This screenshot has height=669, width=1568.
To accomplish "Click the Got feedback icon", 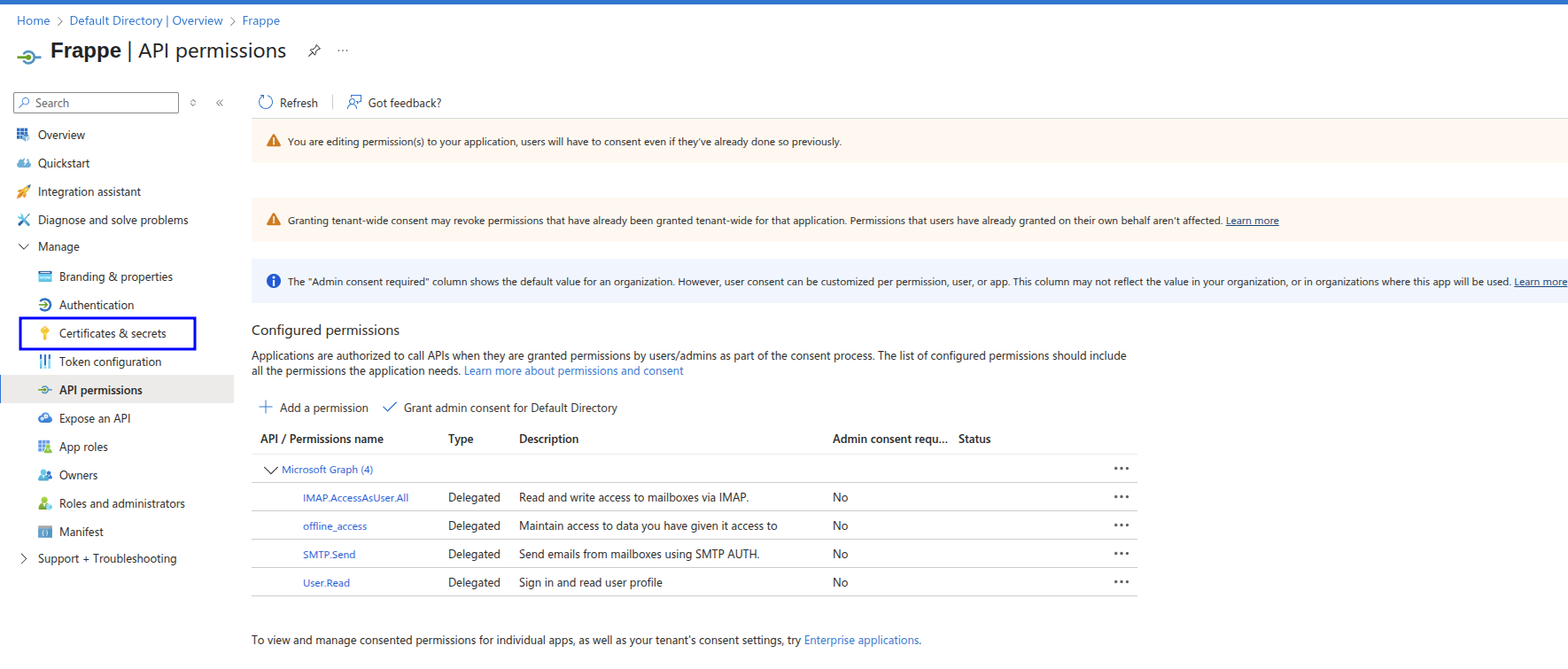I will coord(354,103).
